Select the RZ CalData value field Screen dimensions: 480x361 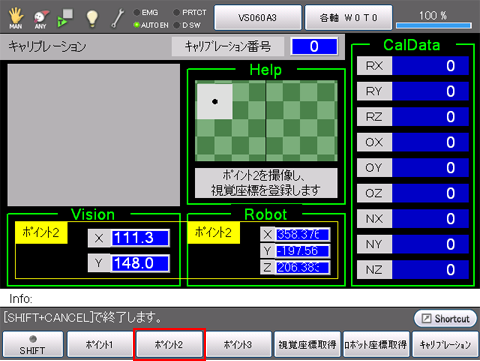430,117
